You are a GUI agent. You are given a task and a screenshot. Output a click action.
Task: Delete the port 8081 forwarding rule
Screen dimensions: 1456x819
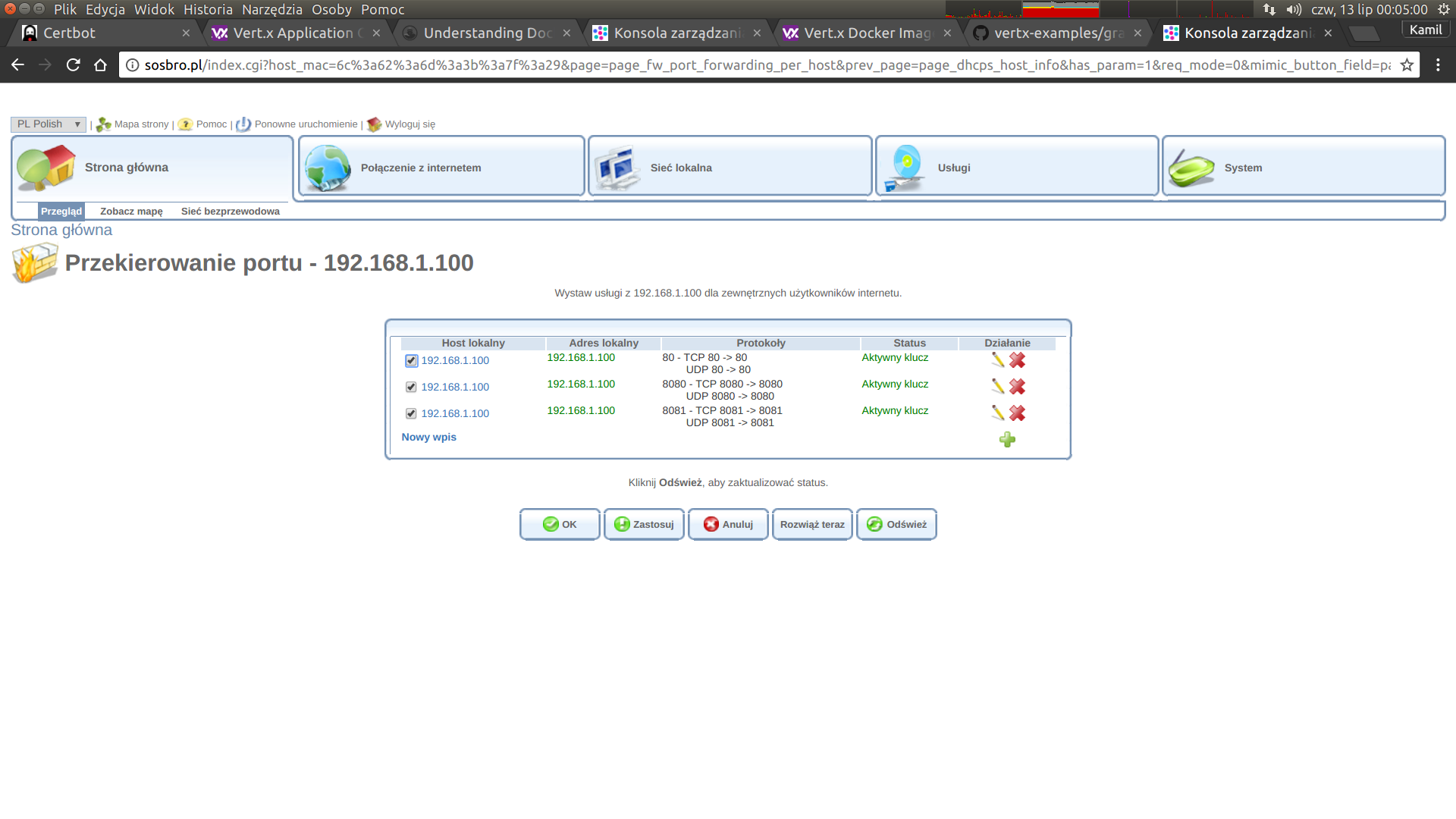coord(1017,413)
